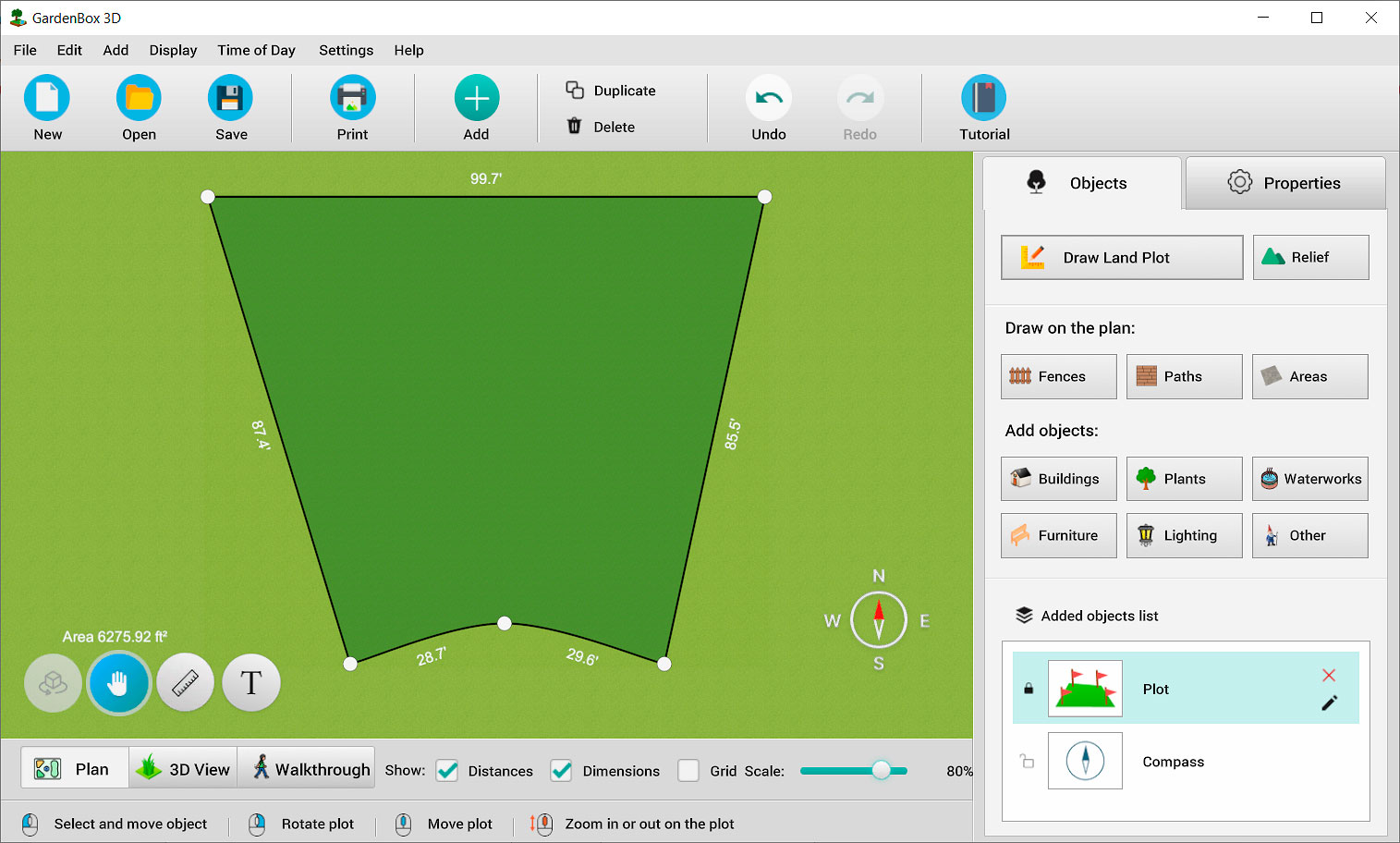
Task: Click the greyed 3D object rotate tool
Action: (x=53, y=683)
